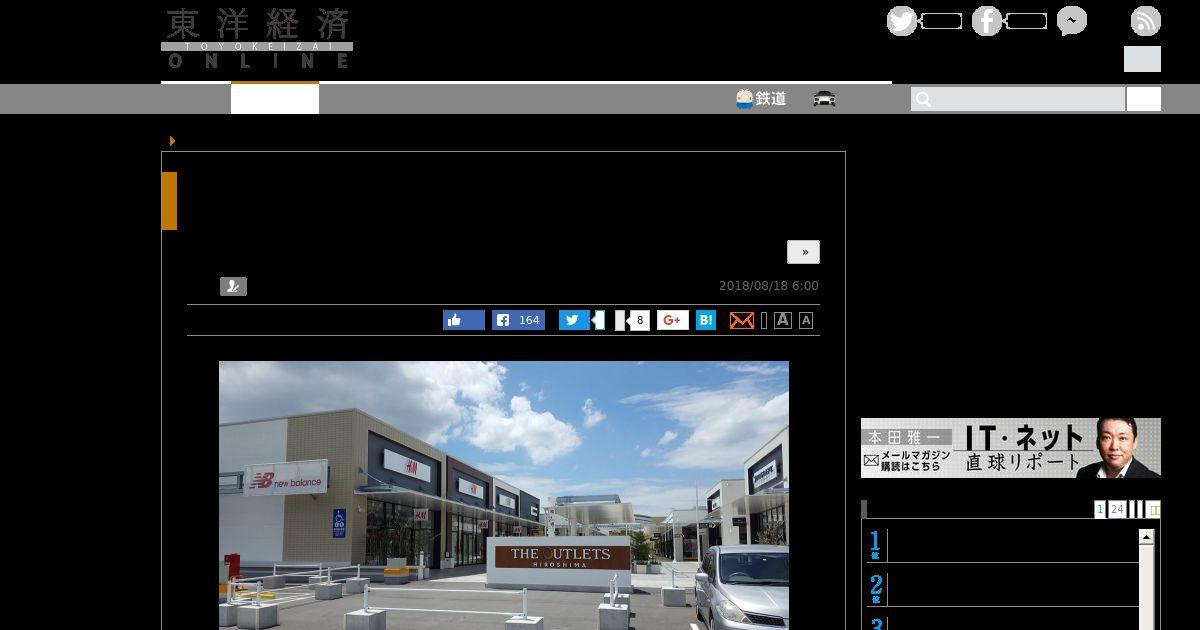Click the share counter showing 8
The width and height of the screenshot is (1200, 630).
639,320
